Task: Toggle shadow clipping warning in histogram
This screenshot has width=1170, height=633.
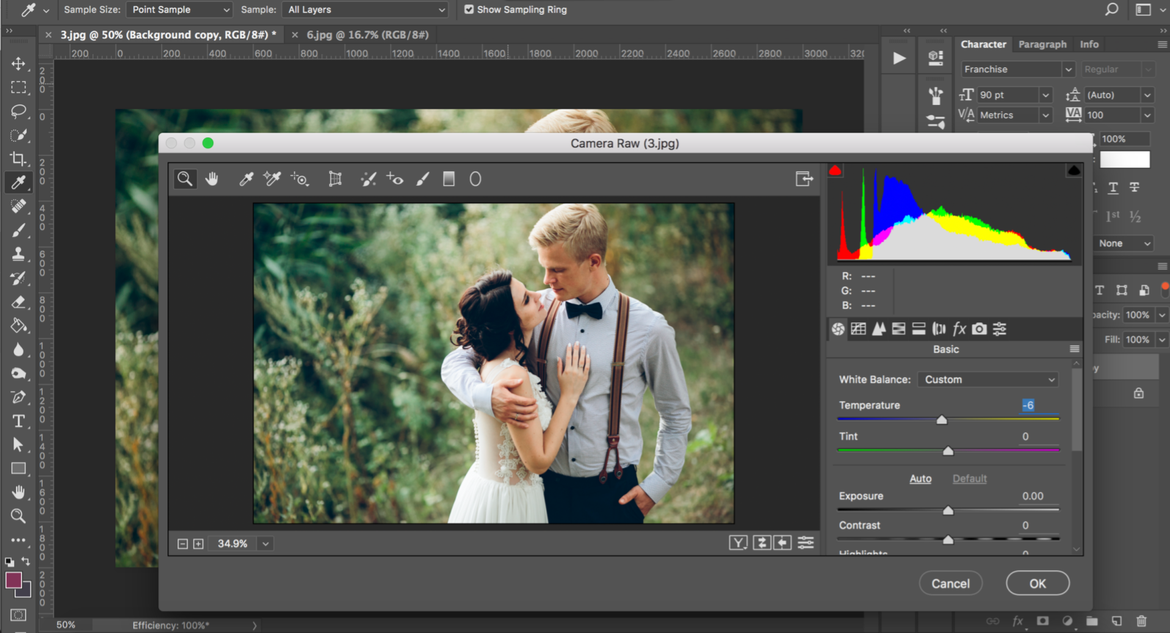Action: (835, 171)
